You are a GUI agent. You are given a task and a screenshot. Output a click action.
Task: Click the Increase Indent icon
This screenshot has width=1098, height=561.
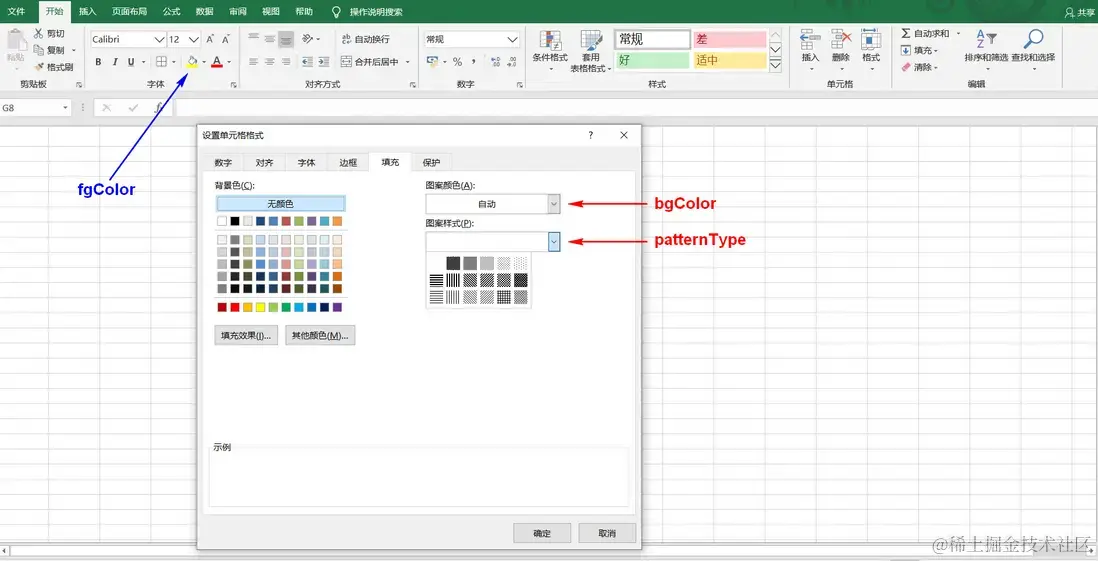coord(324,62)
